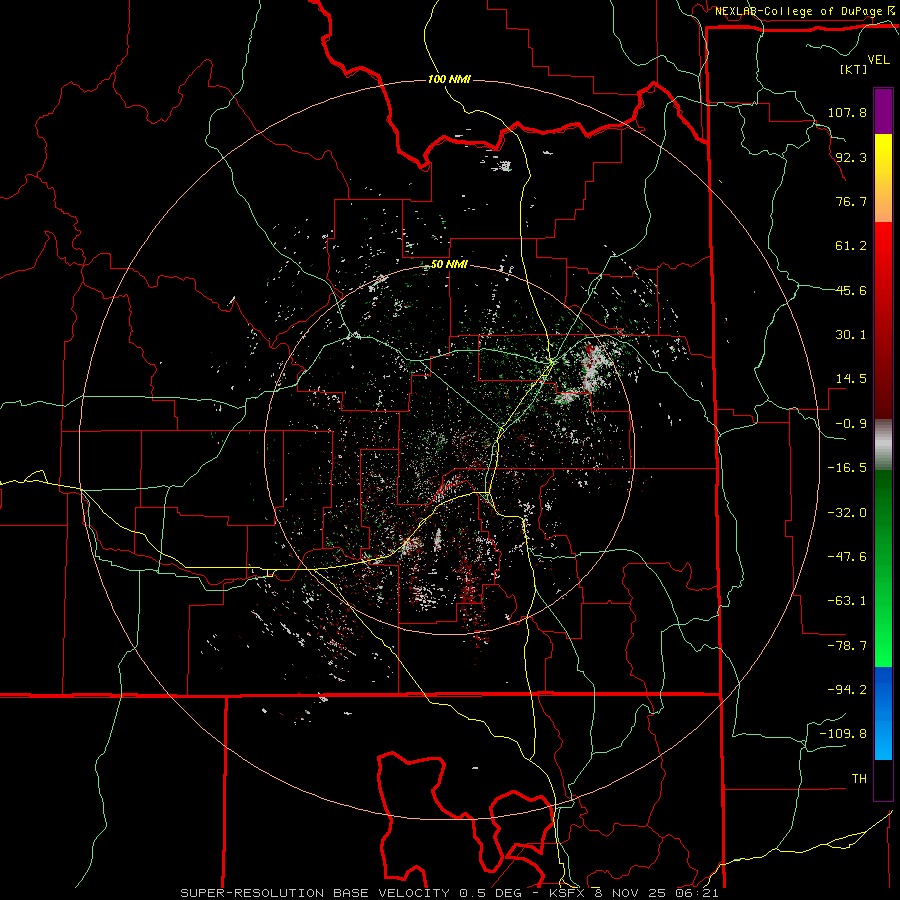This screenshot has width=900, height=900.
Task: Click the -63.1 velocity scale value
Action: click(847, 601)
